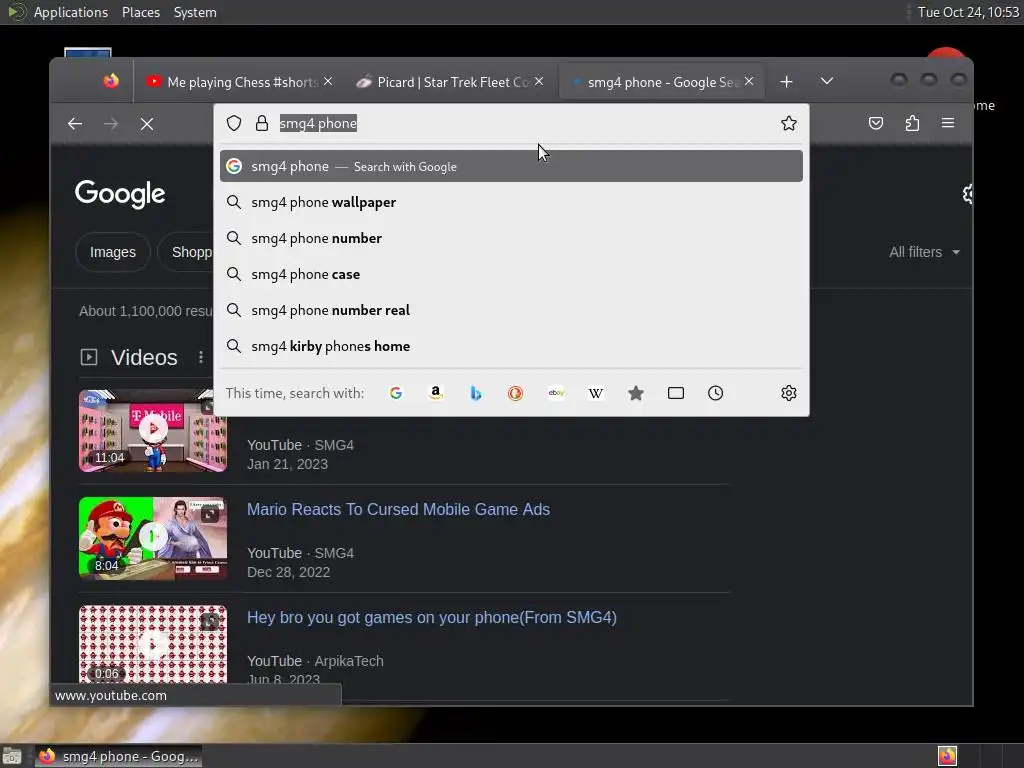Search this time with Bing icon
The width and height of the screenshot is (1024, 768).
[x=476, y=393]
